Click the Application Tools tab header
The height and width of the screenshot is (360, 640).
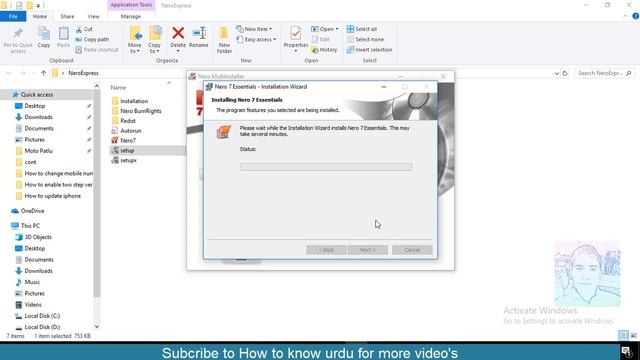coord(131,5)
